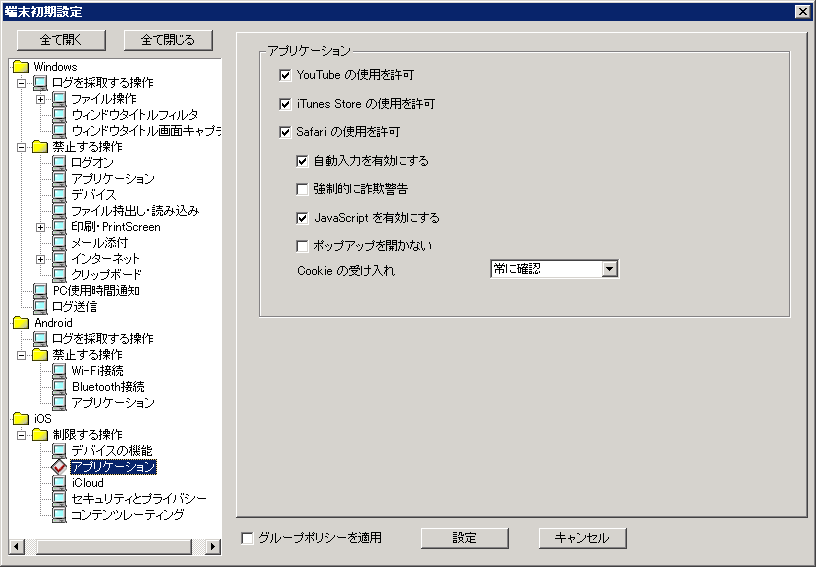Viewport: 816px width, 567px height.
Task: Click the monitor icon next to メール添付
Action: click(x=59, y=243)
